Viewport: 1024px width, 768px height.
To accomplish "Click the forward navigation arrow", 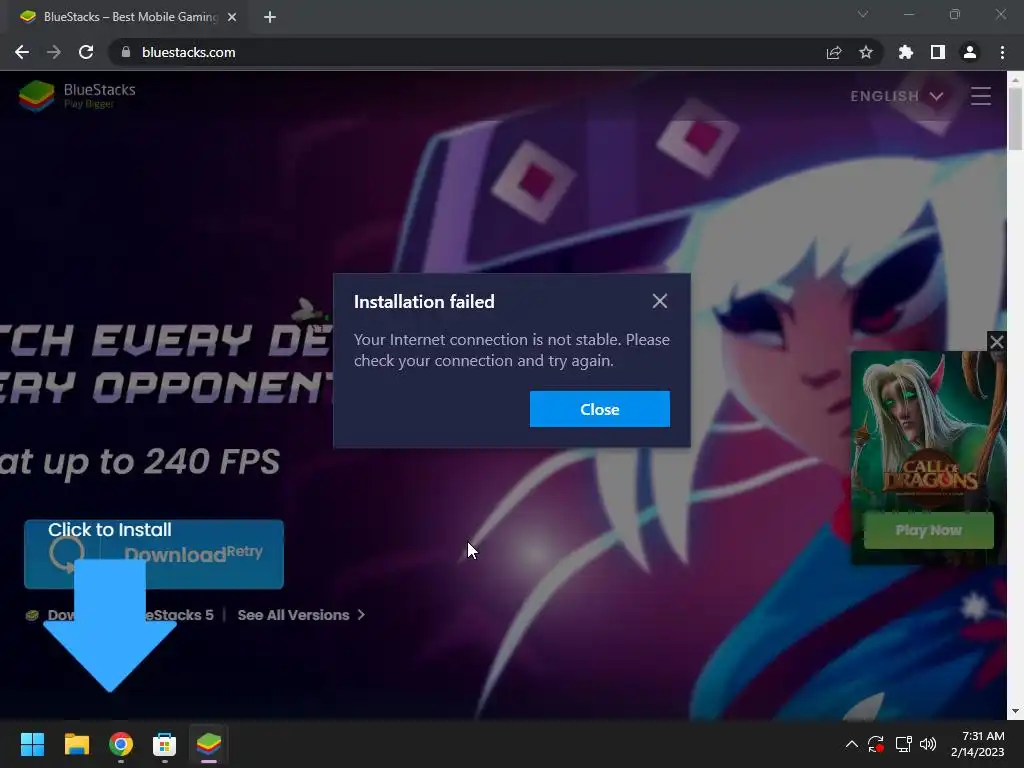I will (x=54, y=52).
